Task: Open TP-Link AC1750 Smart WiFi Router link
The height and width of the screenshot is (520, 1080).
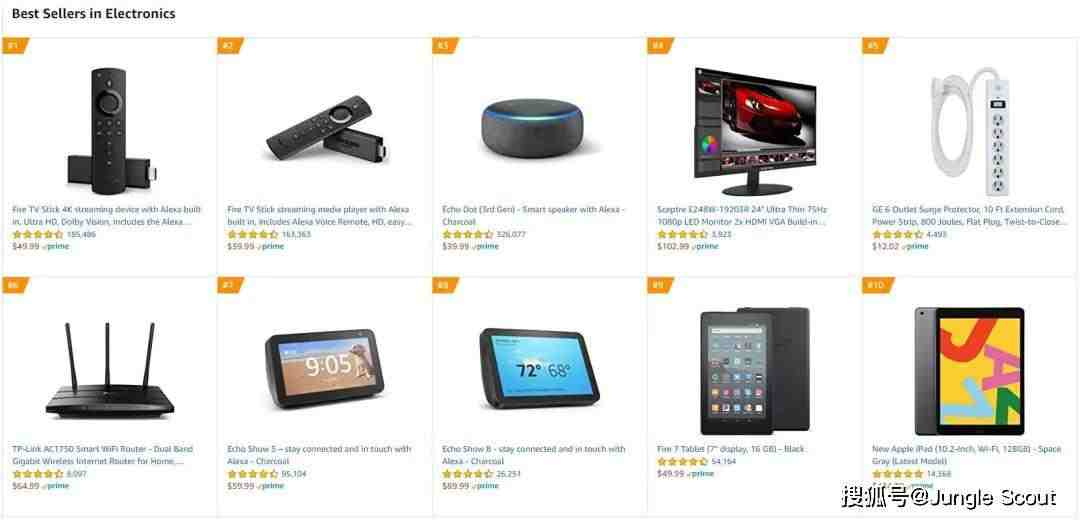Action: click(103, 455)
